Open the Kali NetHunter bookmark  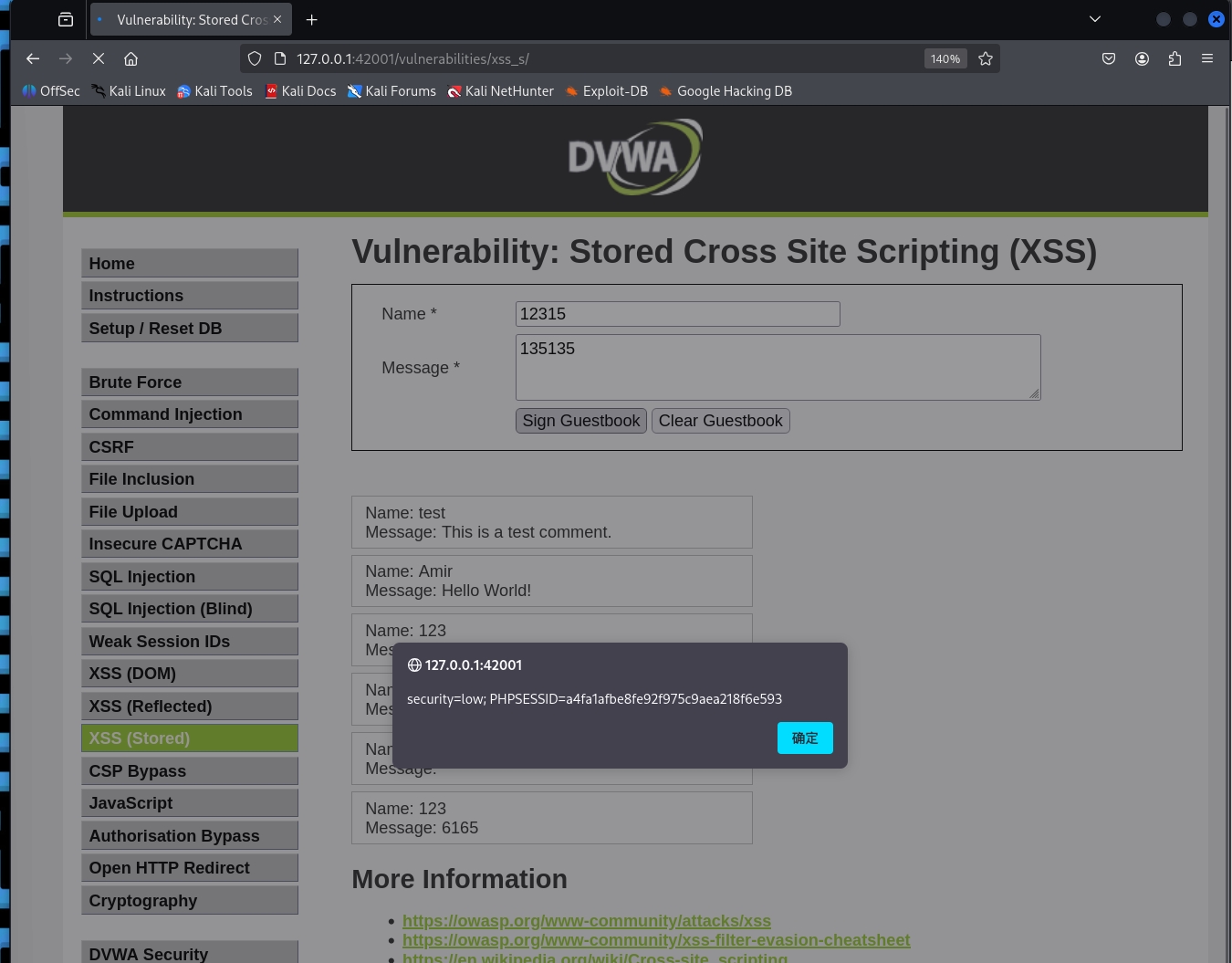pyautogui.click(x=500, y=91)
